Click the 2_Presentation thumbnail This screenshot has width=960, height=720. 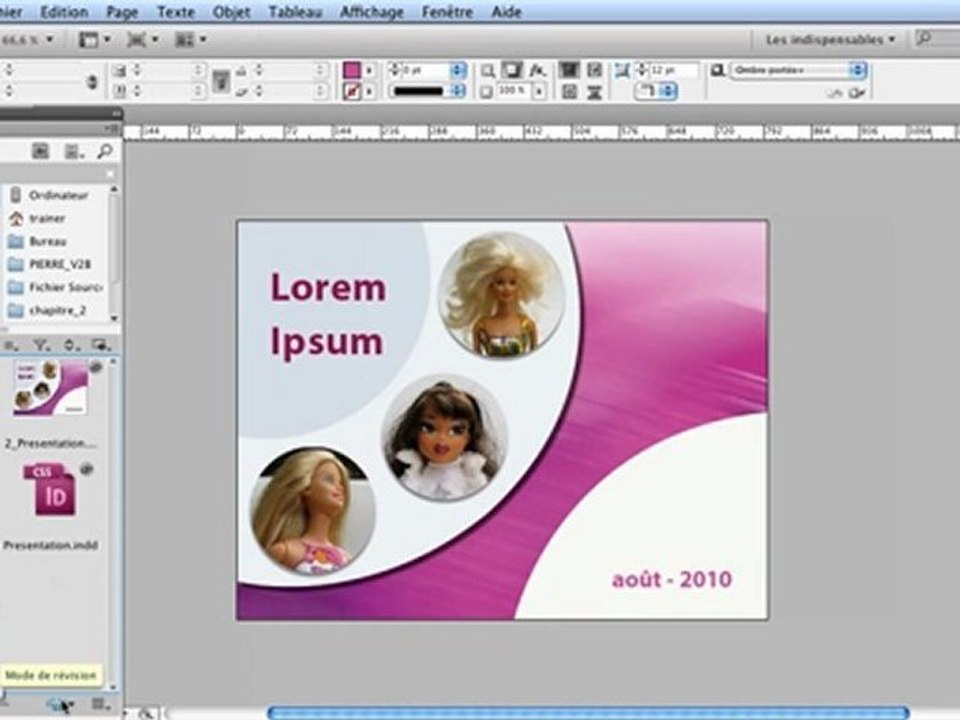(51, 388)
